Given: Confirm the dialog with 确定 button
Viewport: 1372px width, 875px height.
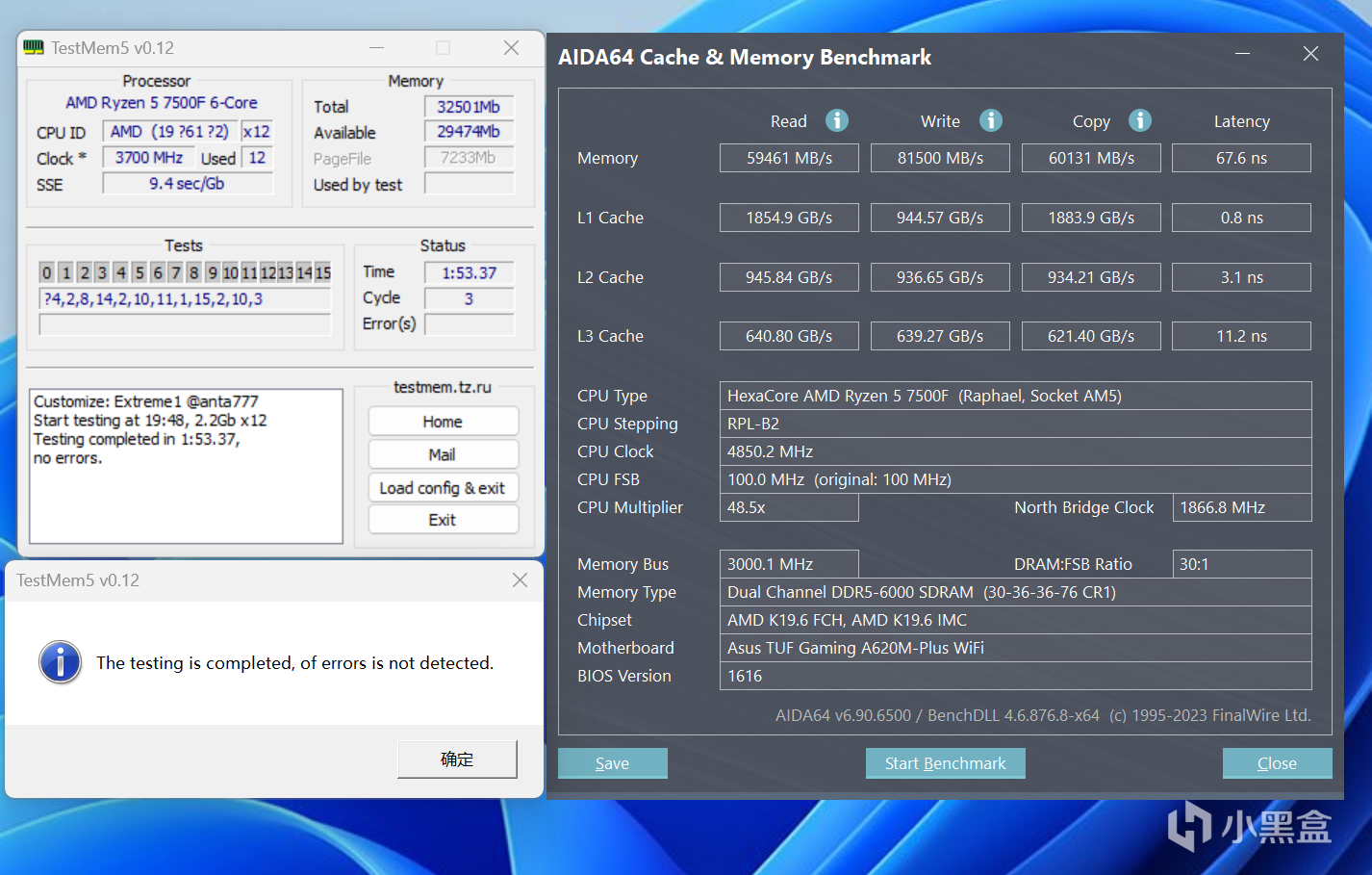Looking at the screenshot, I should 457,759.
